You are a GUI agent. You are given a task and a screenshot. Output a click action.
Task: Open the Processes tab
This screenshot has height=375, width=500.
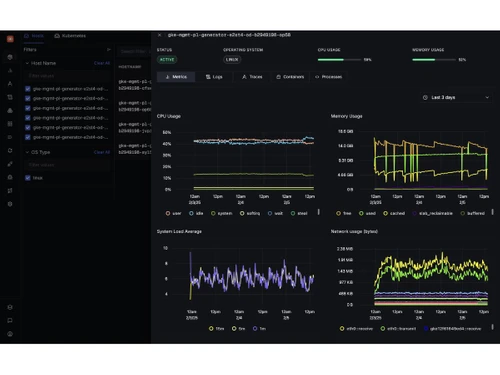328,77
